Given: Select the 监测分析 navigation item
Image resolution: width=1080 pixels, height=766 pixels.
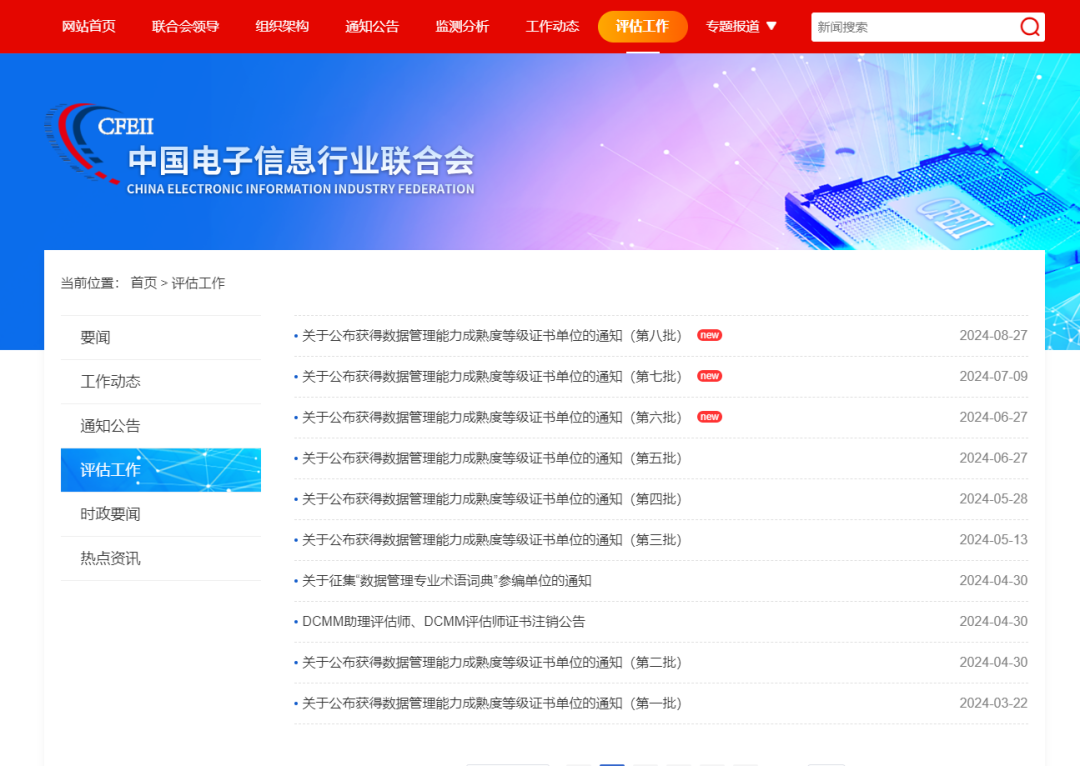Looking at the screenshot, I should click(x=462, y=27).
